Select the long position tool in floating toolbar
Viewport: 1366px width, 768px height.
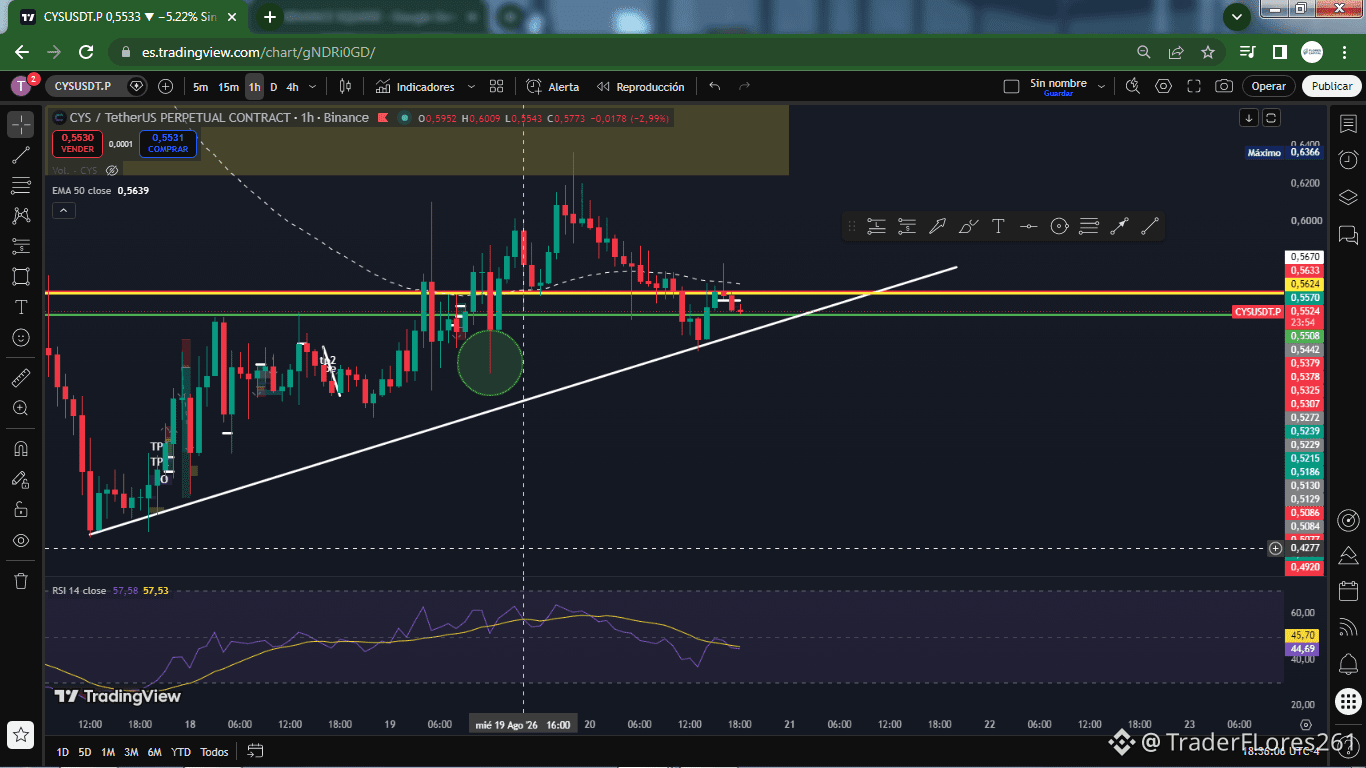(x=876, y=227)
